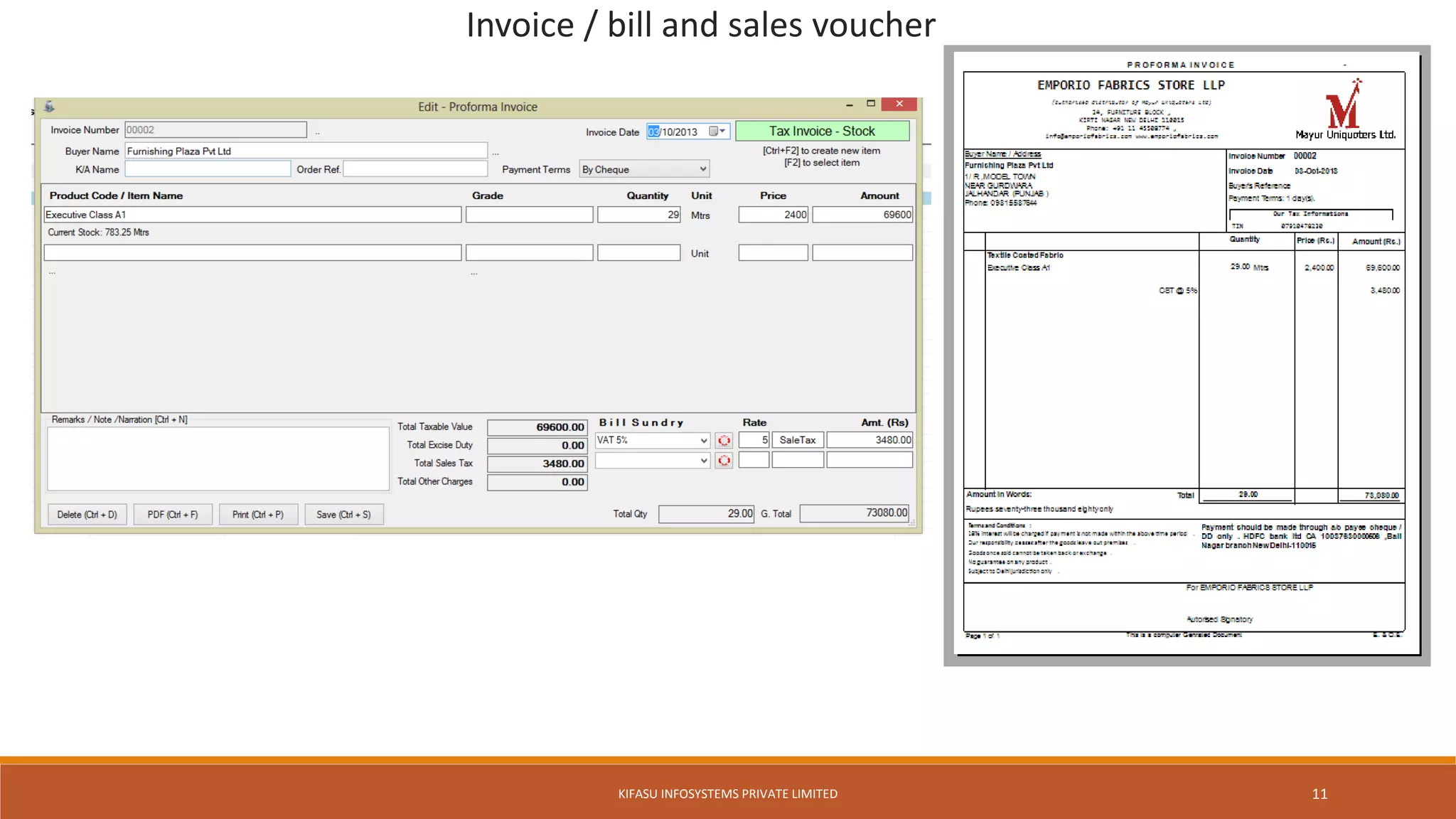Click the sundry amount field showing 3480.00
1456x819 pixels.
[869, 440]
